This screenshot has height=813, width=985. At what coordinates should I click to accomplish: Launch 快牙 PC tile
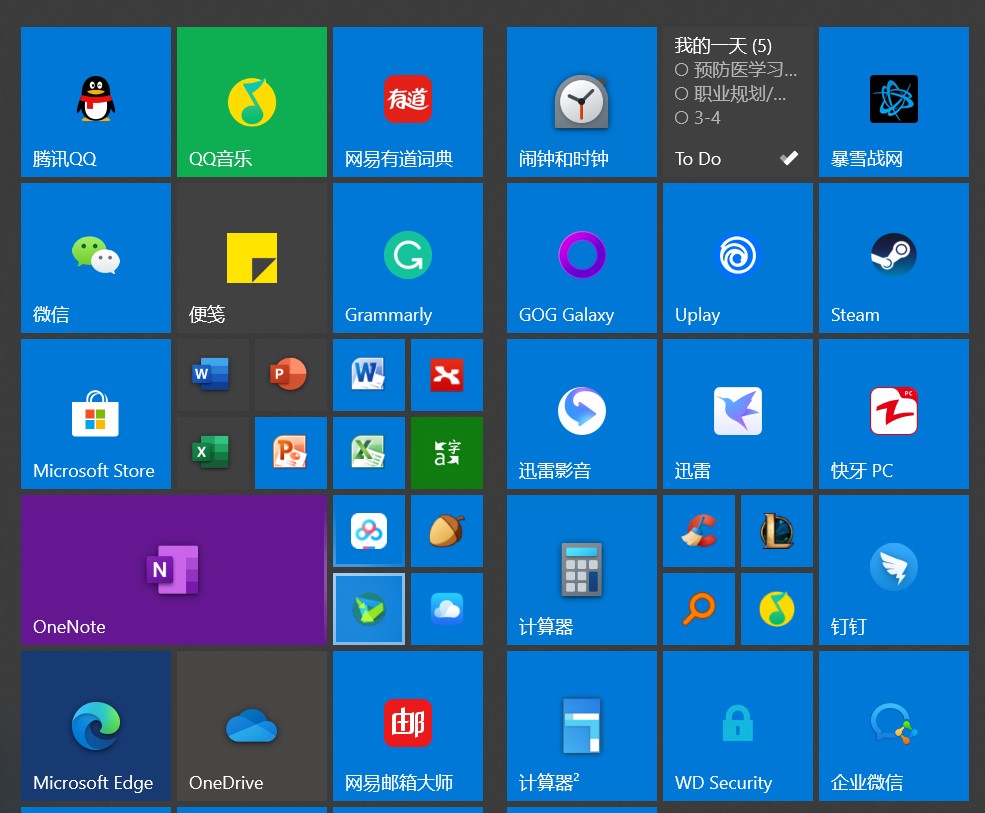point(894,414)
